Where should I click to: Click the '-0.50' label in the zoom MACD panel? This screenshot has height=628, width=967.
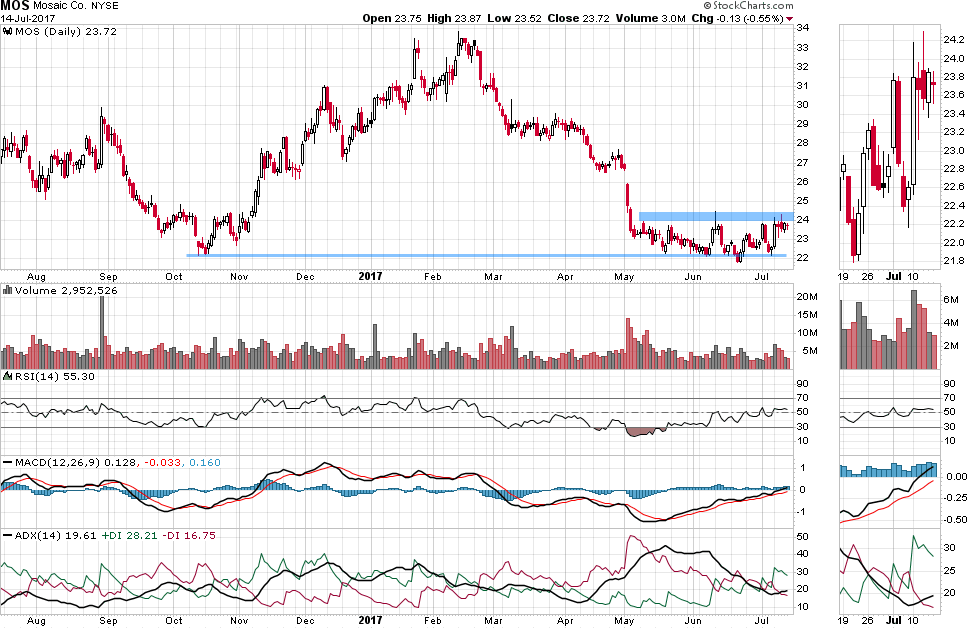(955, 519)
